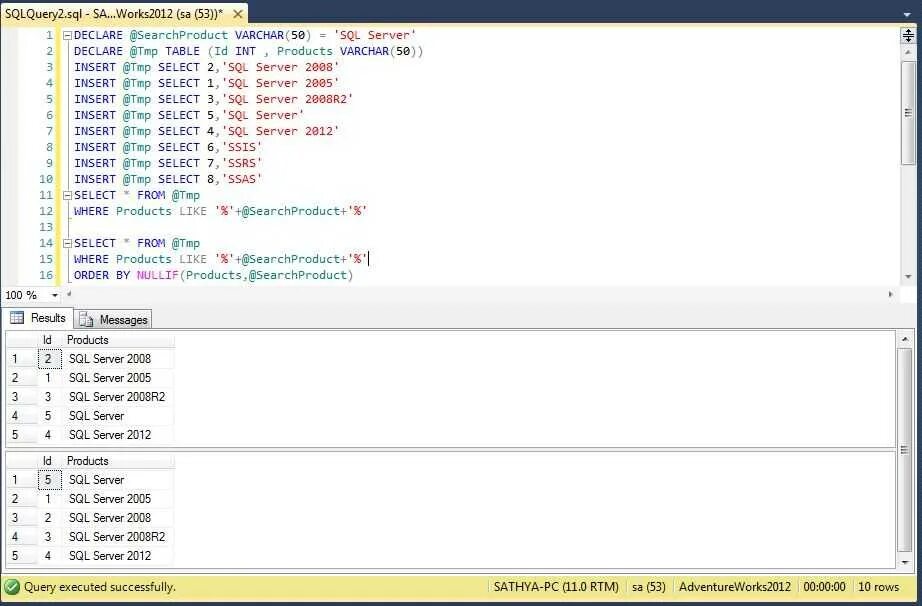Click Products column header in second result grid
922x606 pixels.
[118, 461]
